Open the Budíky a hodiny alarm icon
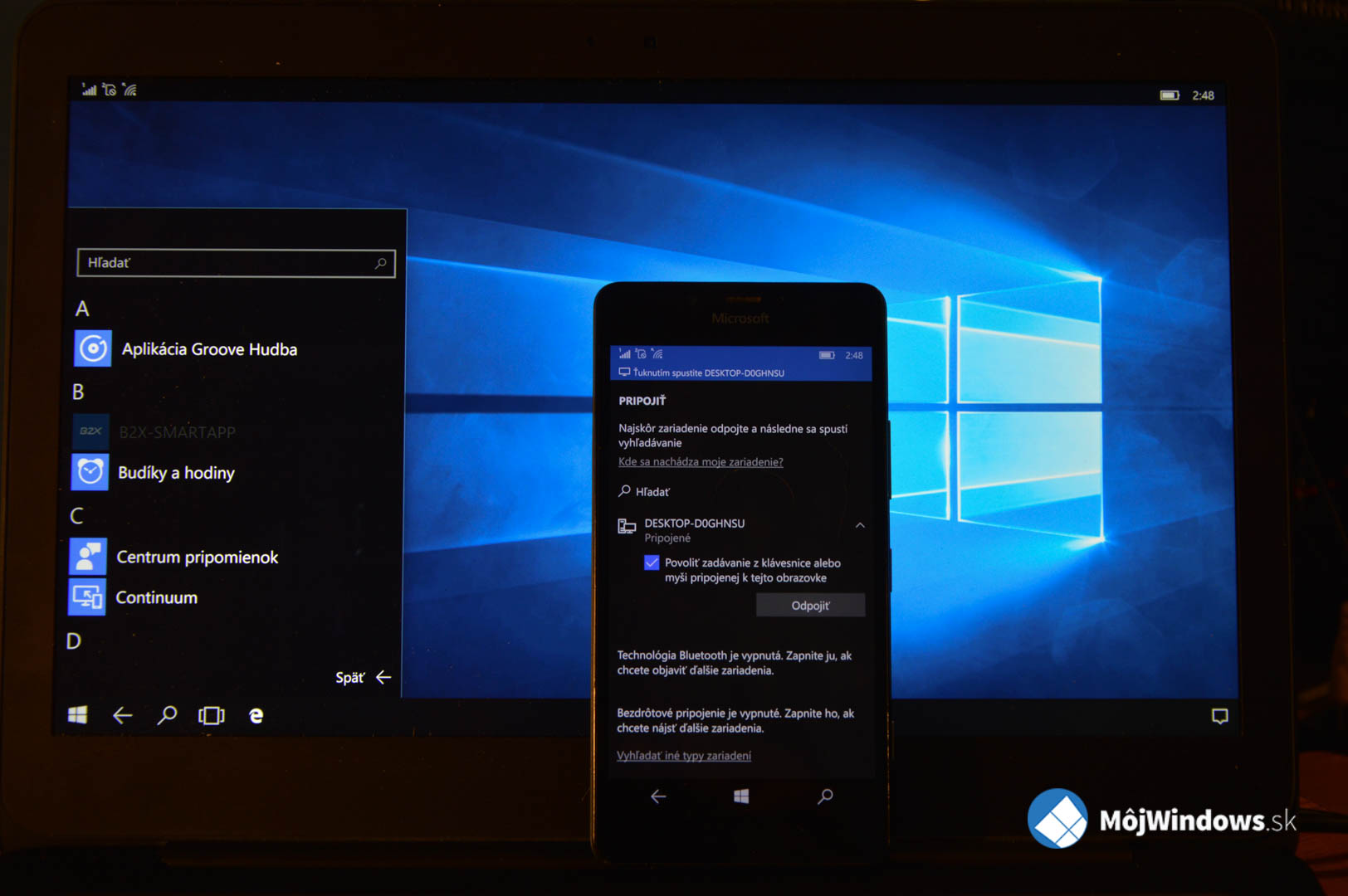1348x896 pixels. [x=90, y=472]
